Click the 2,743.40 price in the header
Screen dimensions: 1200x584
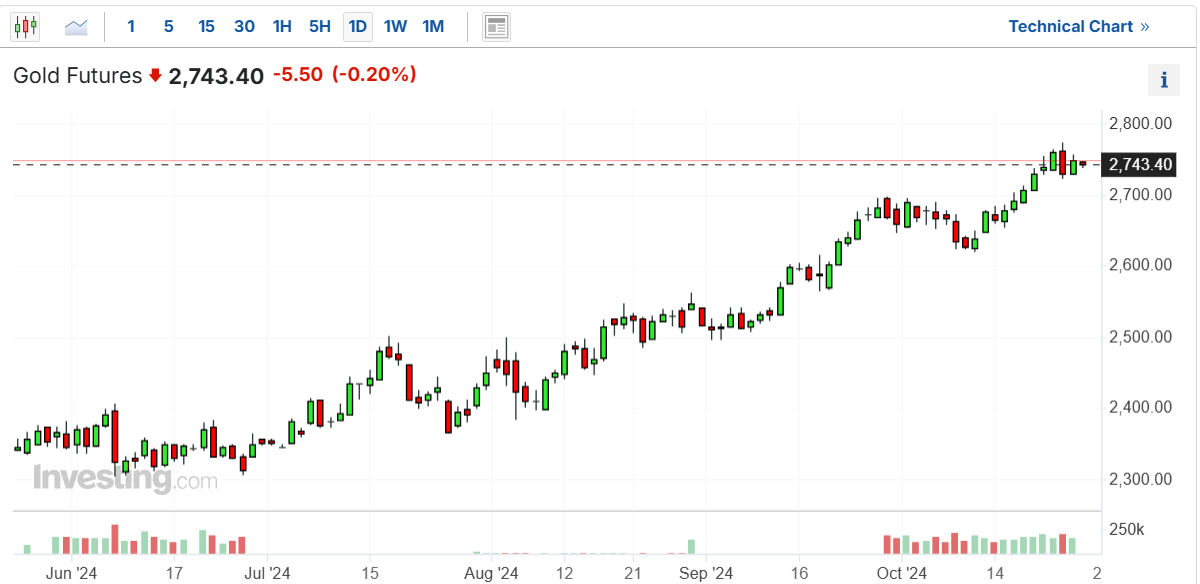pos(216,76)
